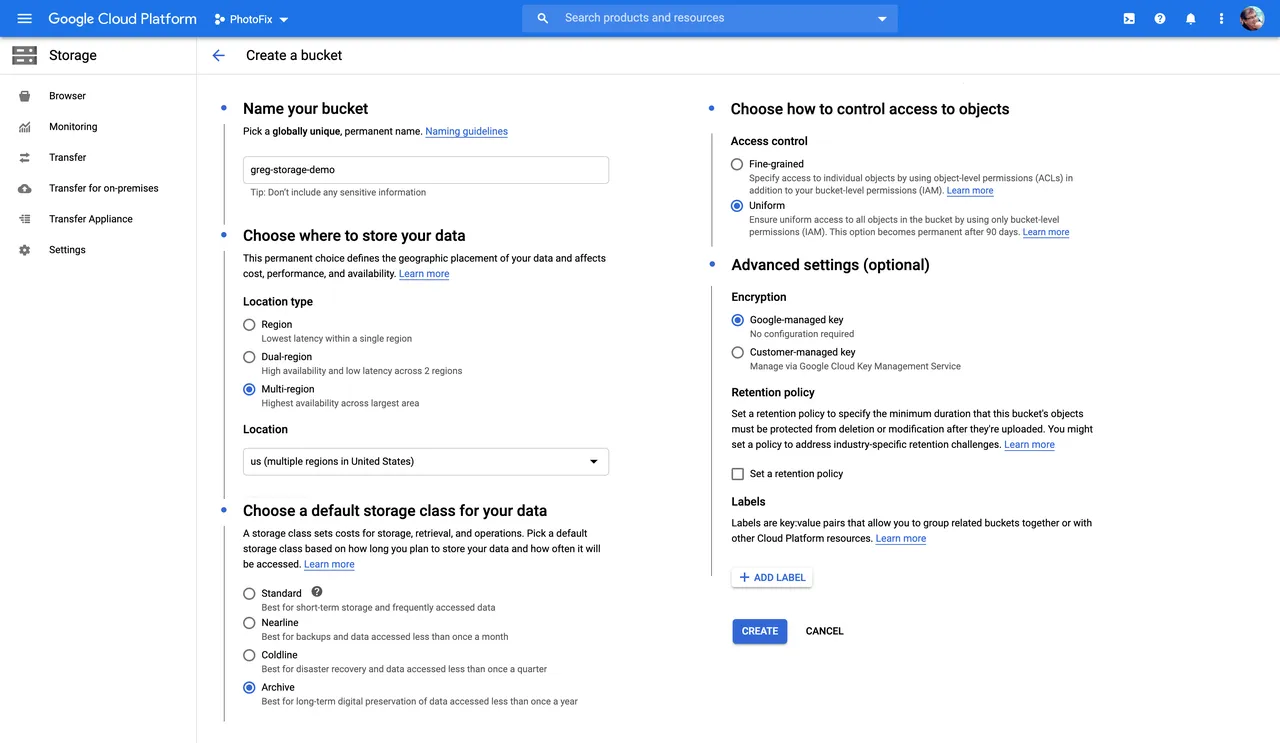Click the bucket name field greg-storage-demo
Viewport: 1280px width, 743px height.
pyautogui.click(x=426, y=170)
